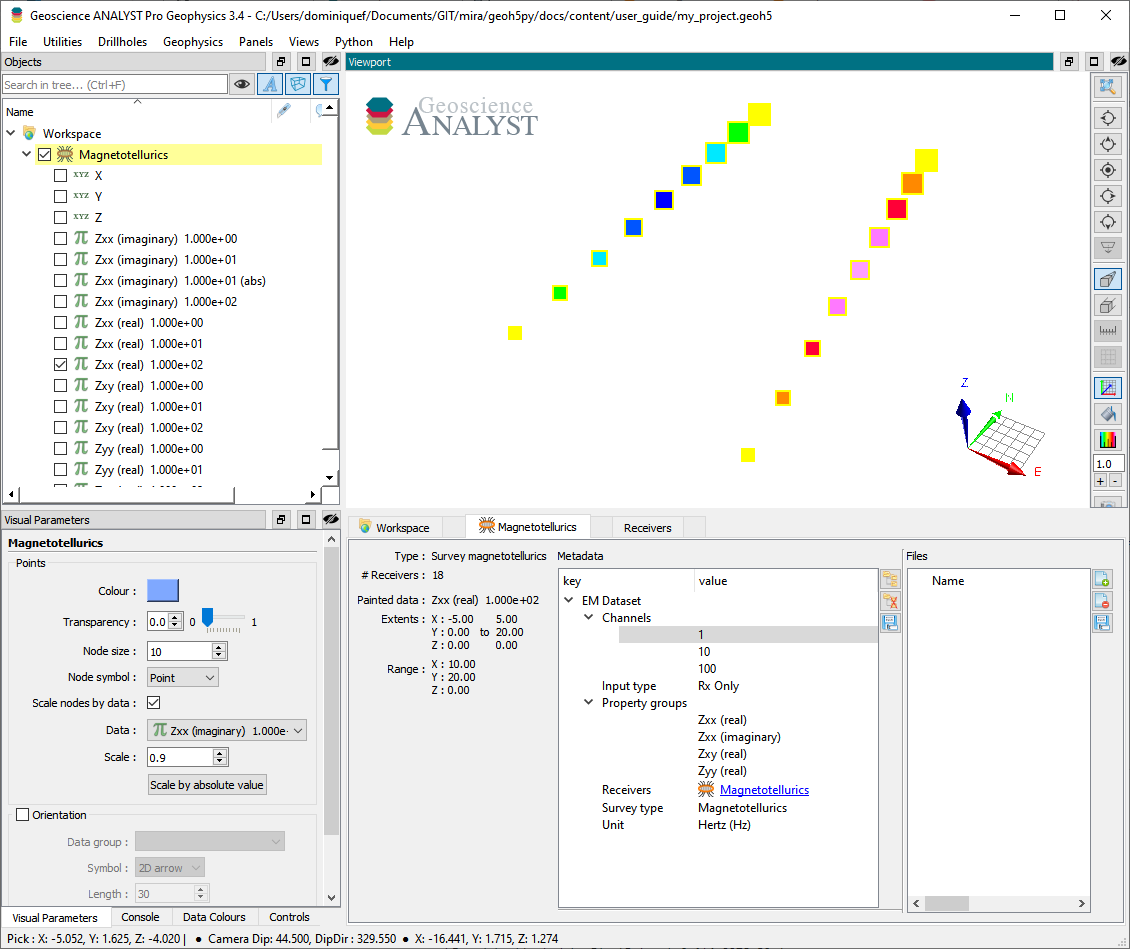
Task: Click the funnel filter icon in Objects toolbar
Action: (326, 84)
